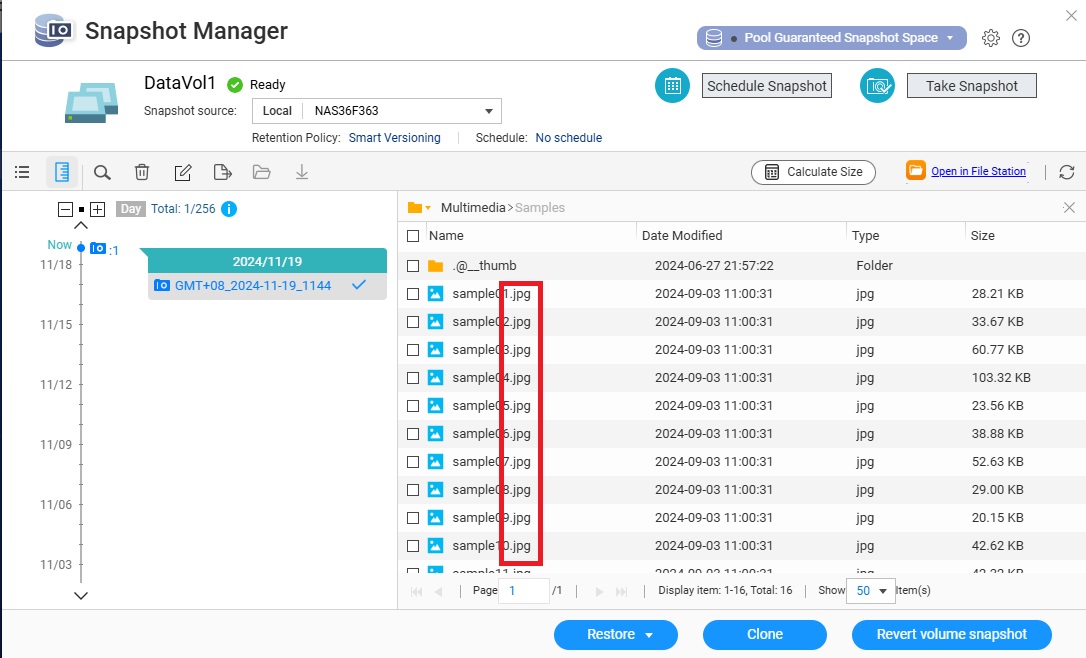Sort by Date Modified column header
Image resolution: width=1086 pixels, height=658 pixels.
point(682,235)
